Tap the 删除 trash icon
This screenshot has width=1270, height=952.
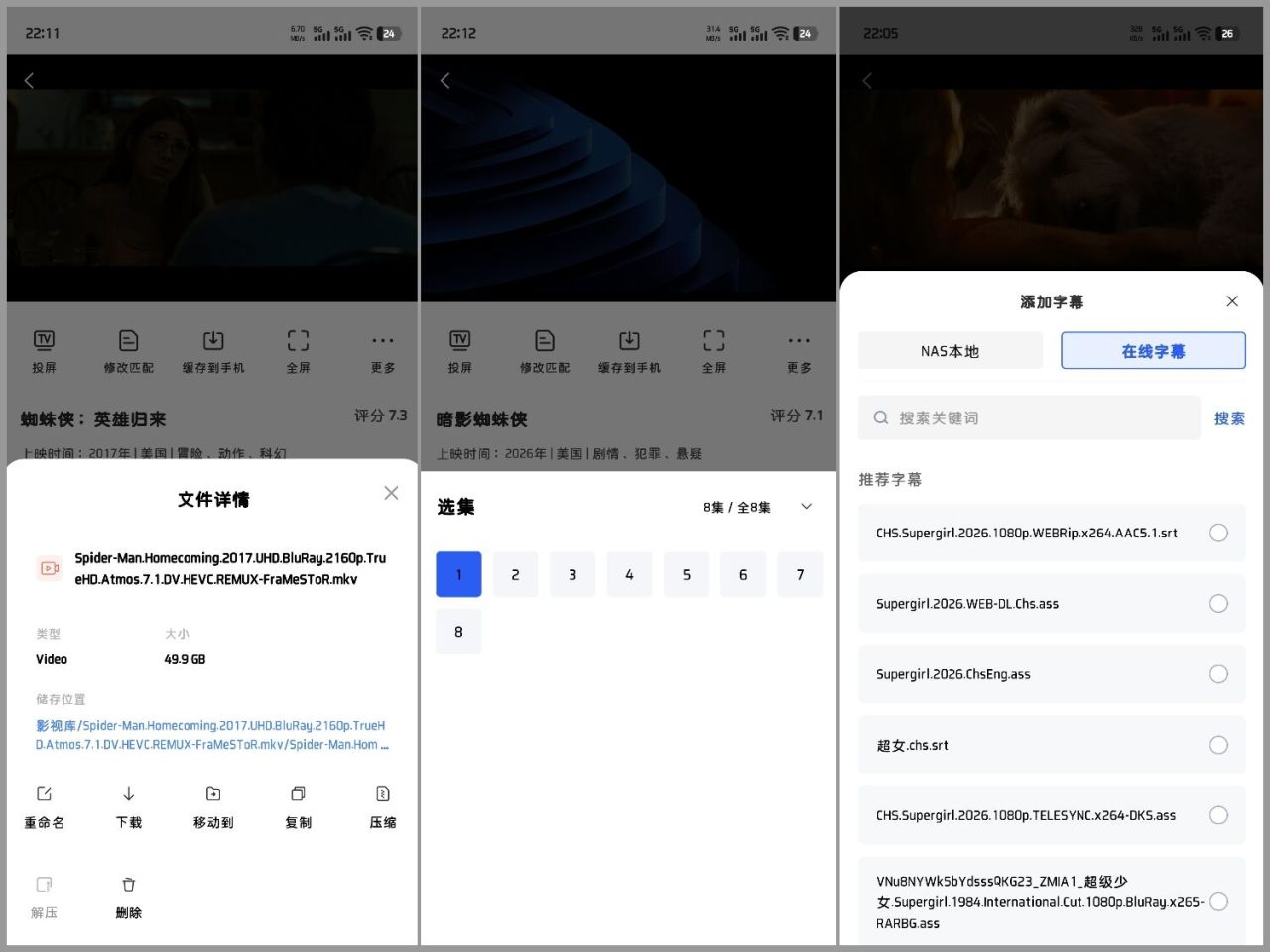point(129,885)
